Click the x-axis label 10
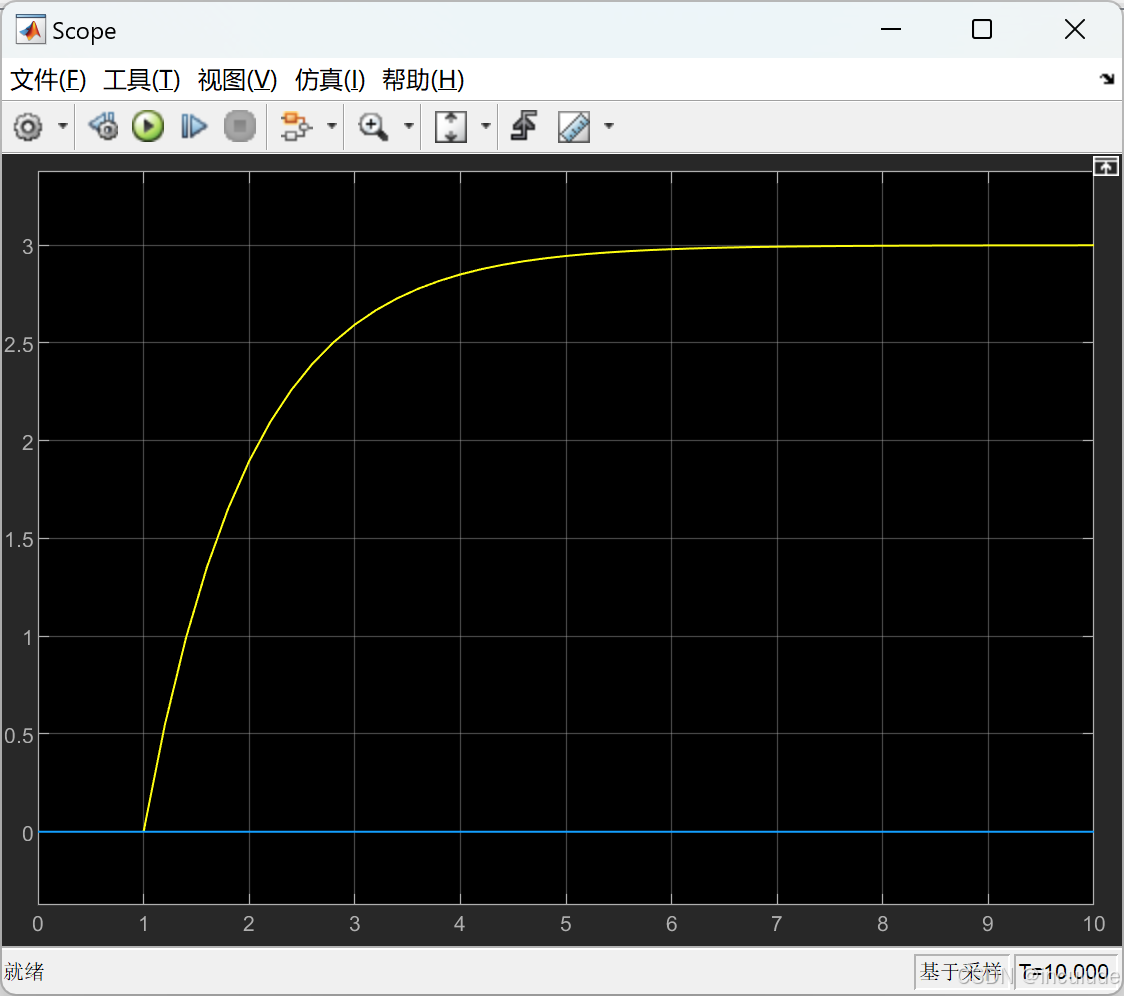The width and height of the screenshot is (1124, 996). (x=1094, y=924)
